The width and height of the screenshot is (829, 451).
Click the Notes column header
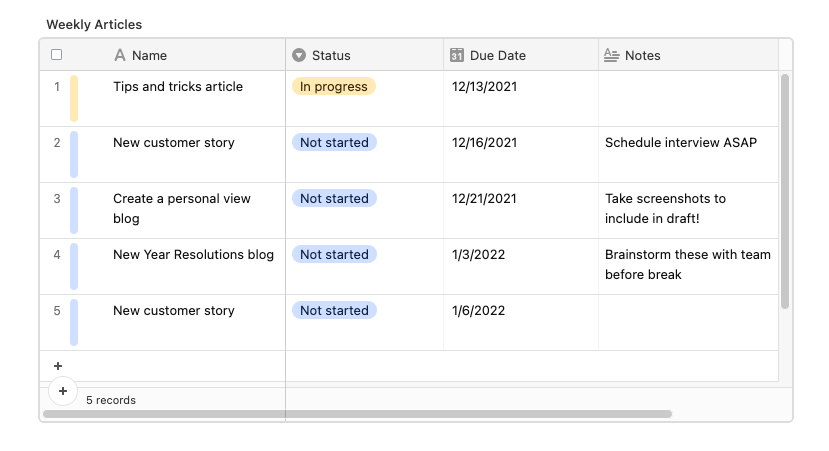click(x=688, y=55)
